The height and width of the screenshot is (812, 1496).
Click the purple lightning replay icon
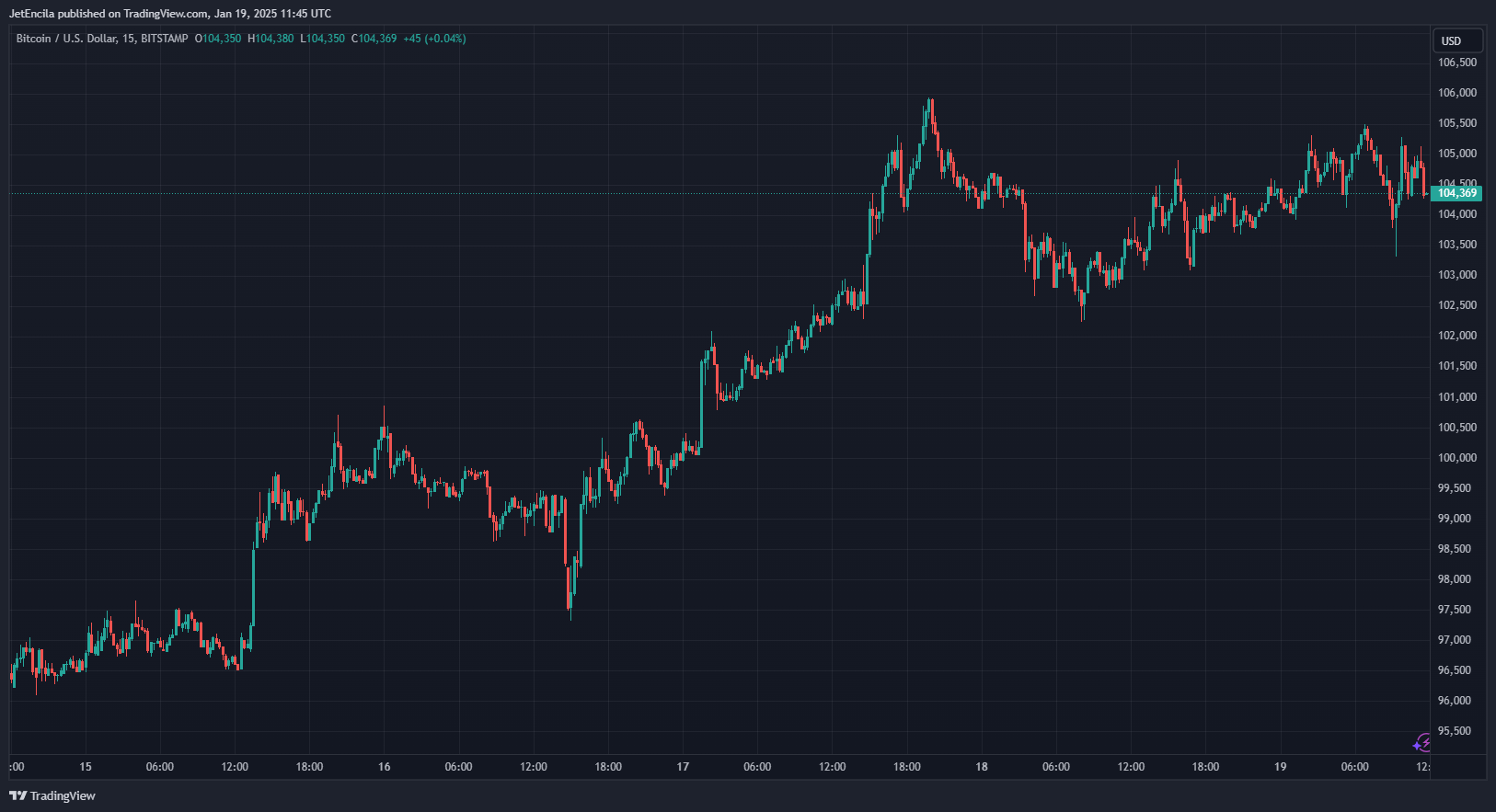click(x=1422, y=742)
